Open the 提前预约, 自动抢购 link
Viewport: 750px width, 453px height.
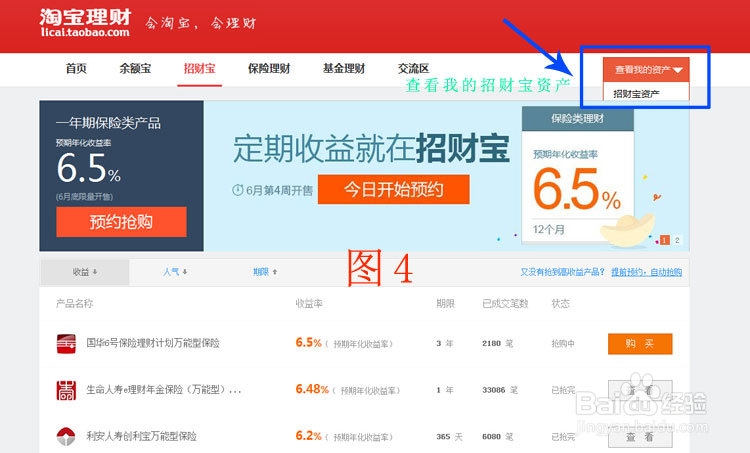point(646,272)
